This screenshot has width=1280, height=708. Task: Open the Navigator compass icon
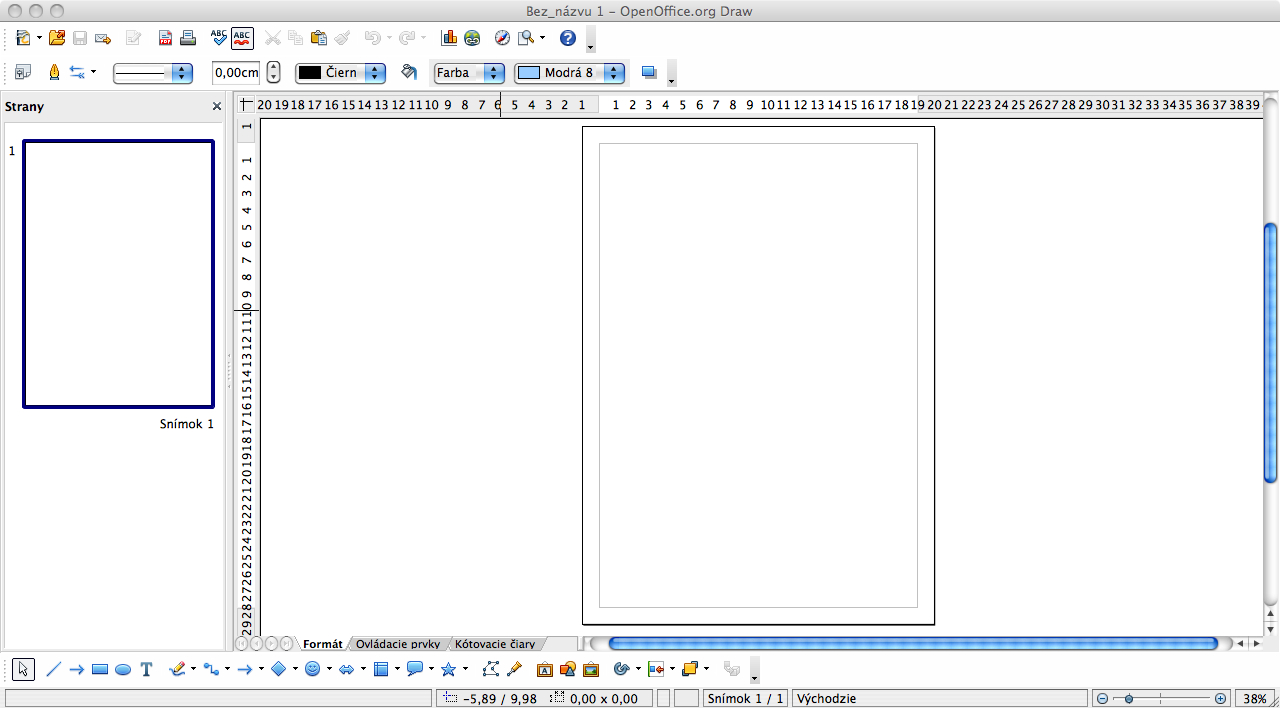coord(502,38)
